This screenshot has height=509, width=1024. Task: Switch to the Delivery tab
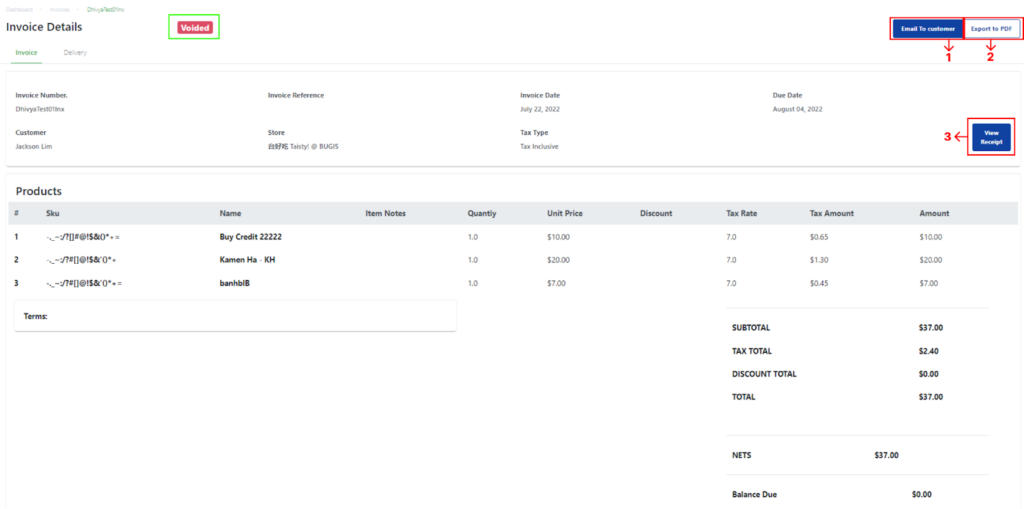point(75,52)
